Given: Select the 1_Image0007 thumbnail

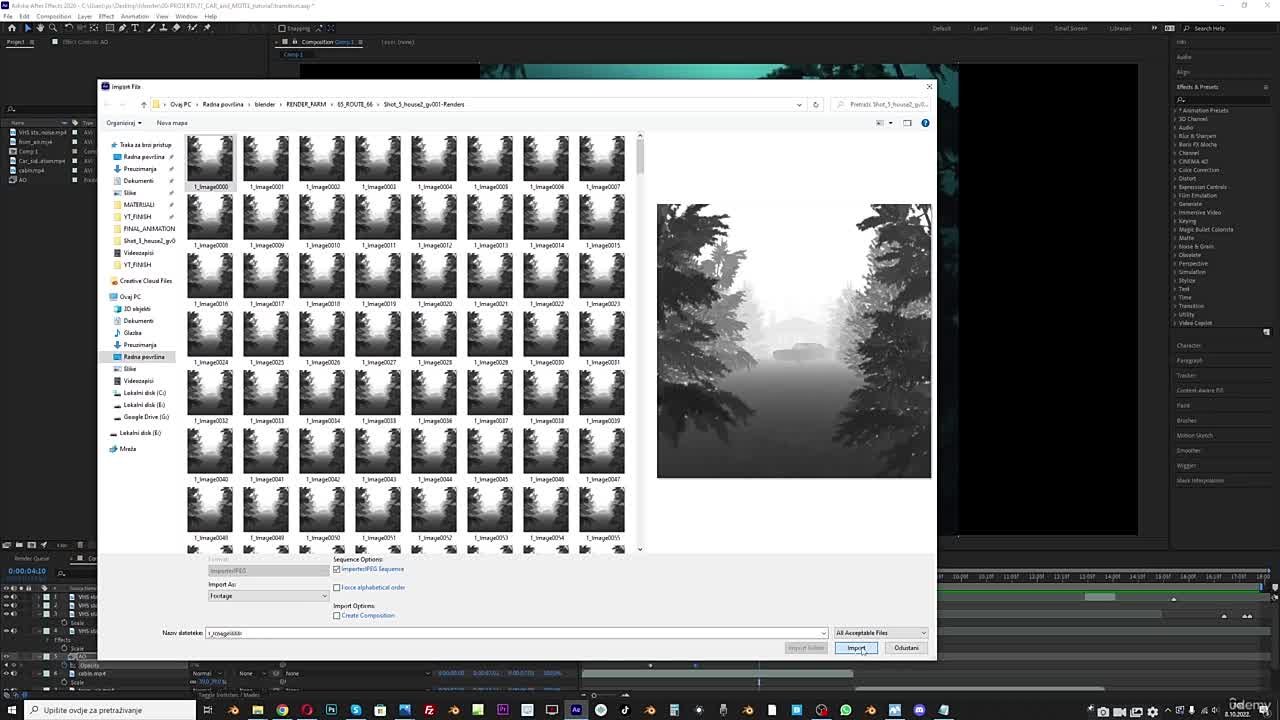Looking at the screenshot, I should [x=602, y=162].
